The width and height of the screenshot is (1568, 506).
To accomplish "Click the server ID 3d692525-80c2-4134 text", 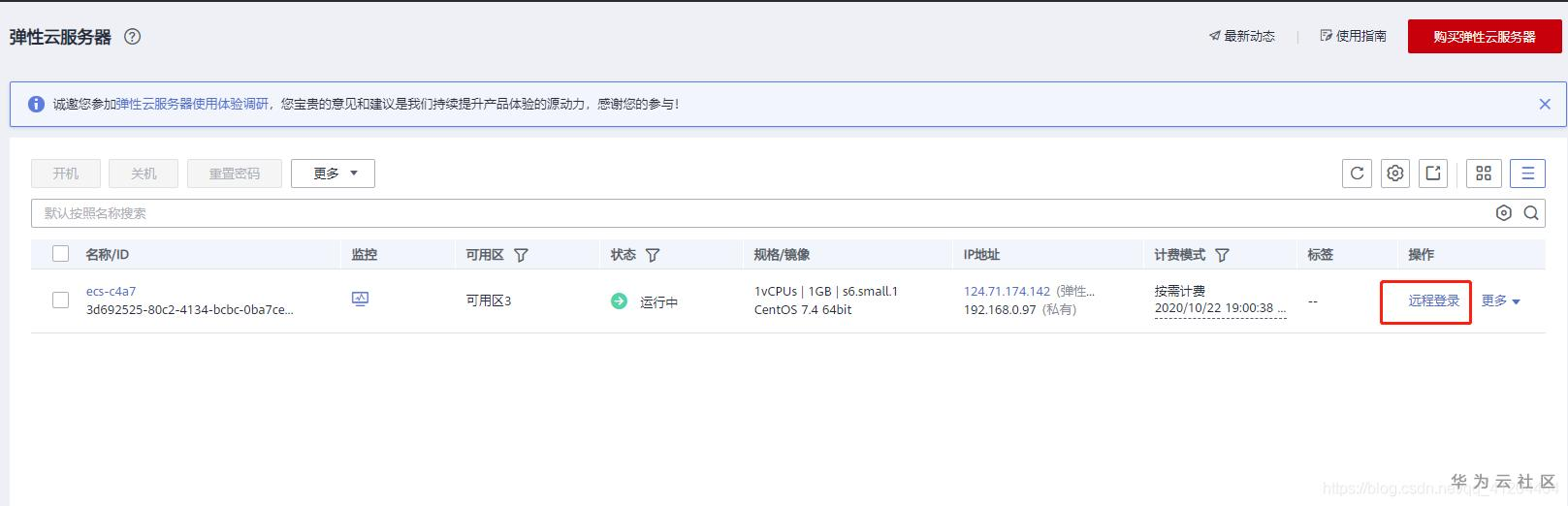I will click(x=189, y=309).
